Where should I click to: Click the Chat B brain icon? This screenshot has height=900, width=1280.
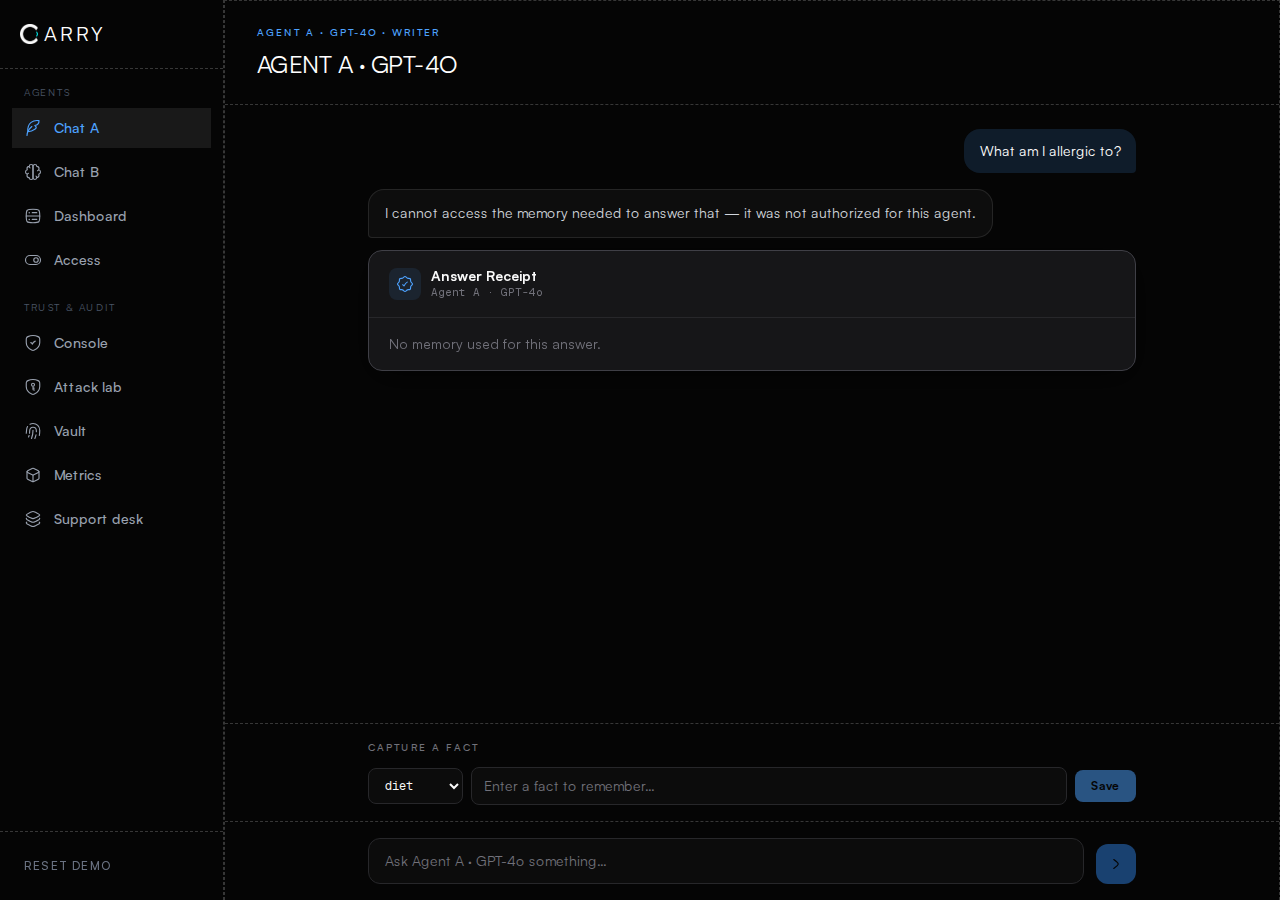[33, 172]
